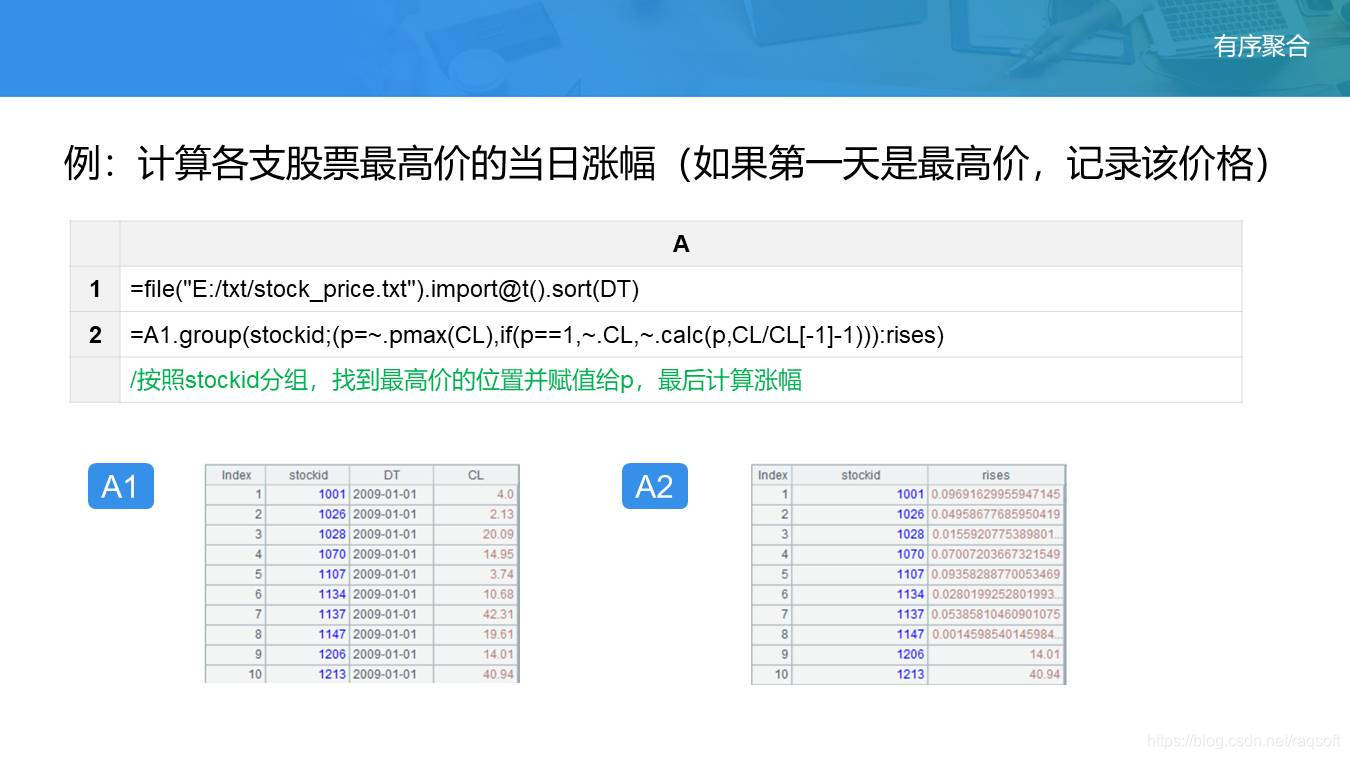Click the 2009-01-01 date in stockid 1137 row
The width and height of the screenshot is (1350, 759).
385,614
